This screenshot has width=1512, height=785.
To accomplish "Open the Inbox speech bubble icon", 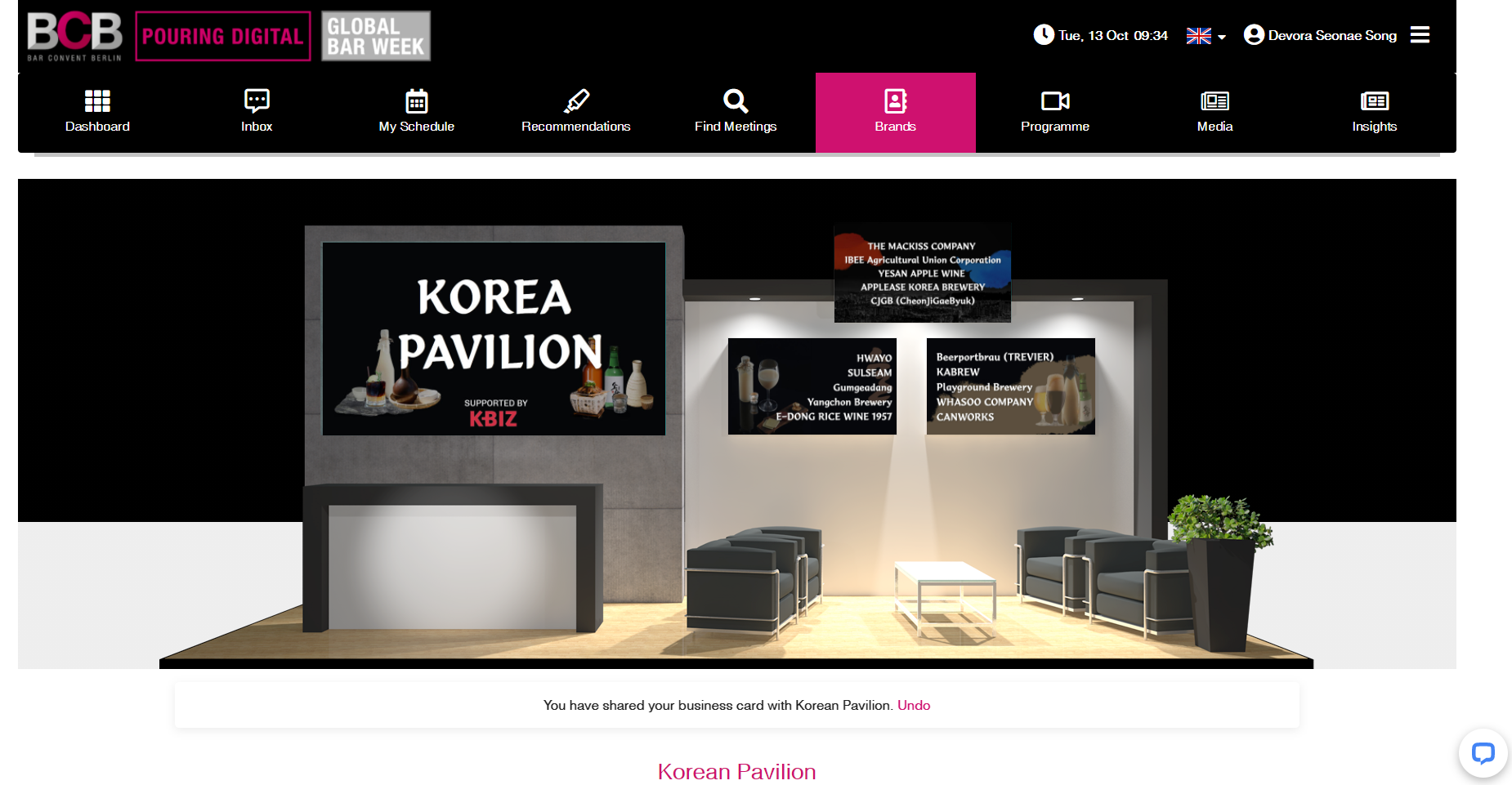I will (257, 100).
